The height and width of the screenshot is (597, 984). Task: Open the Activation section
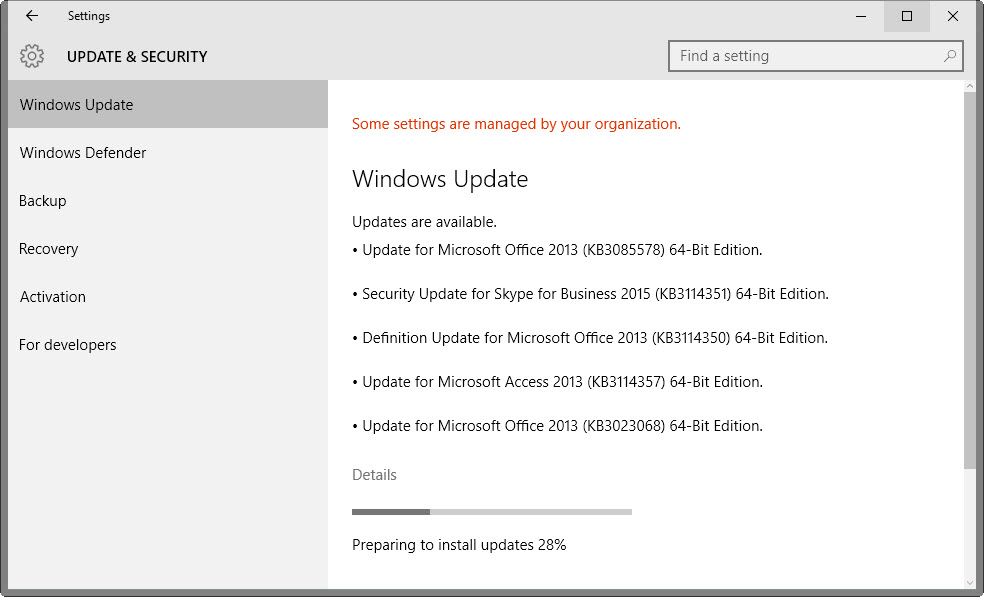[x=168, y=296]
